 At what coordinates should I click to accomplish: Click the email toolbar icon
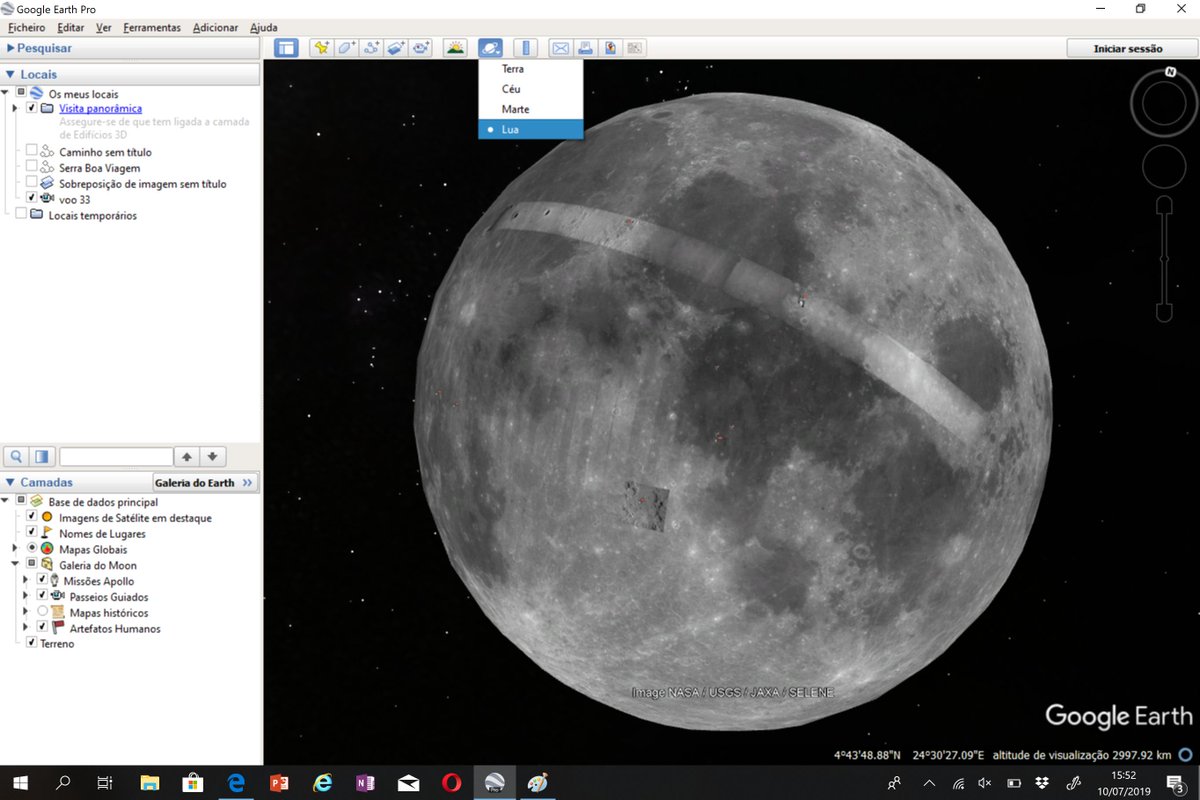[560, 47]
